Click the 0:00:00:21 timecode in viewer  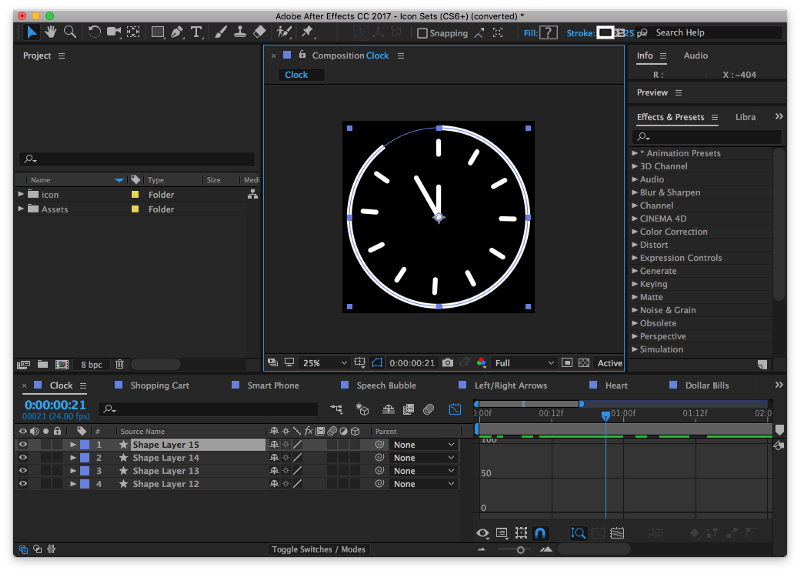click(x=412, y=363)
